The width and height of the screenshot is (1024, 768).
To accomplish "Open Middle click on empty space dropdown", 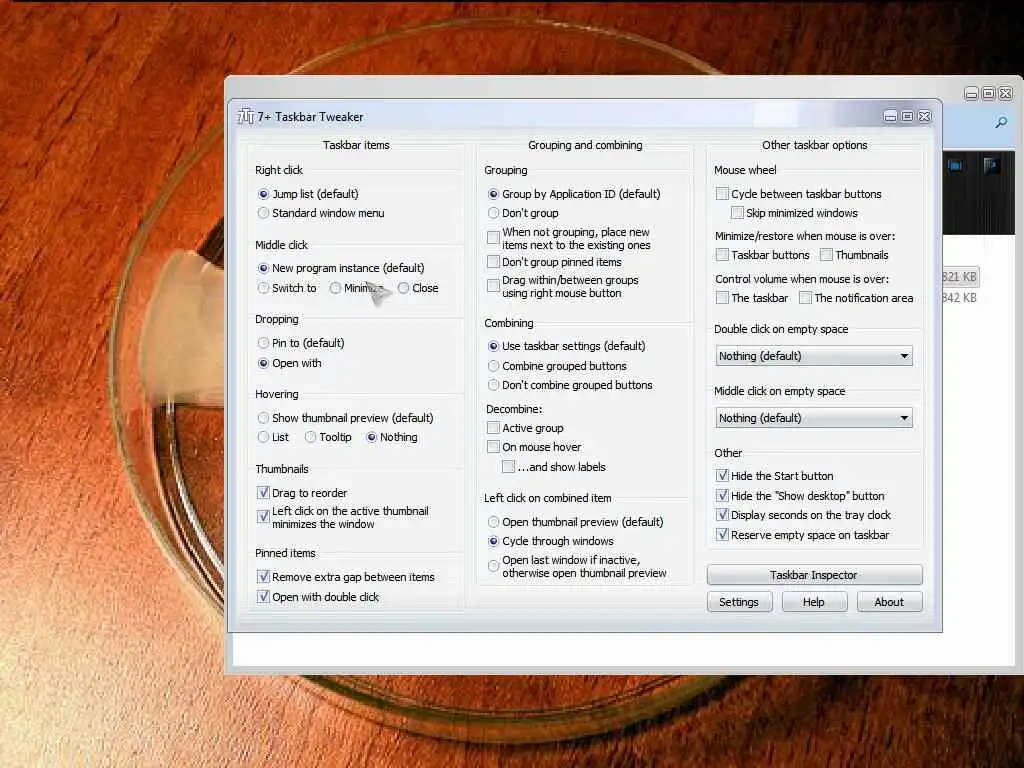I will 814,418.
